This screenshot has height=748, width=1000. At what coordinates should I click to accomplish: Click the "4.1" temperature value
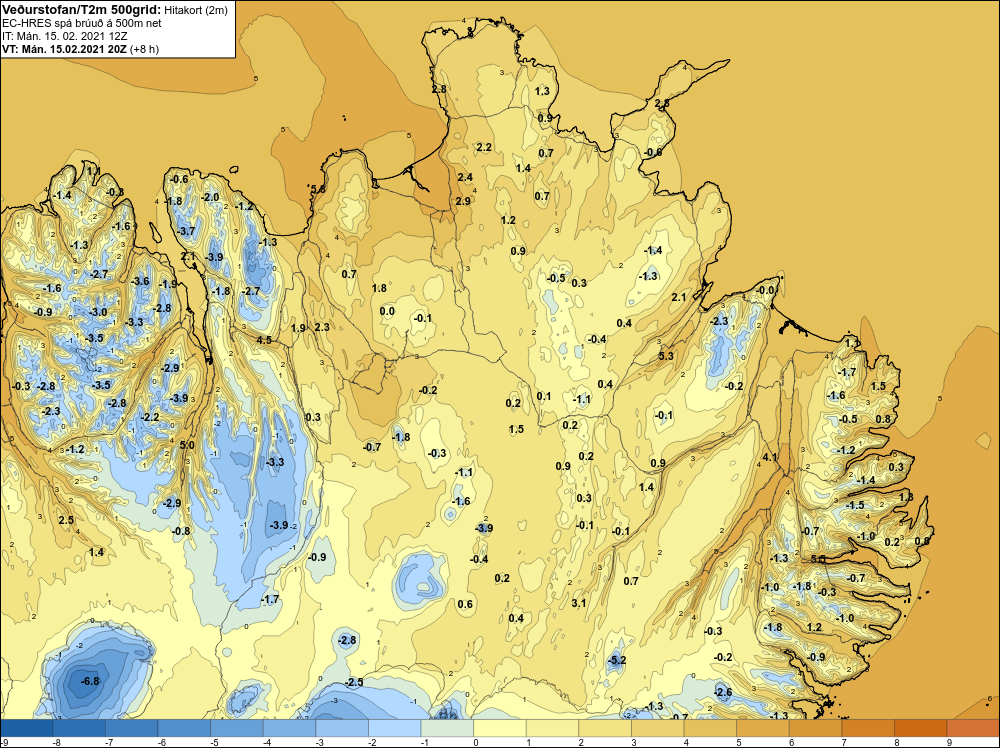(x=770, y=457)
